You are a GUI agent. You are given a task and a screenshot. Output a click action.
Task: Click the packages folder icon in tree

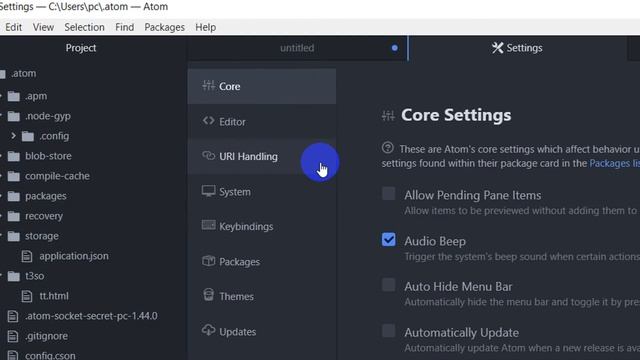[13, 196]
